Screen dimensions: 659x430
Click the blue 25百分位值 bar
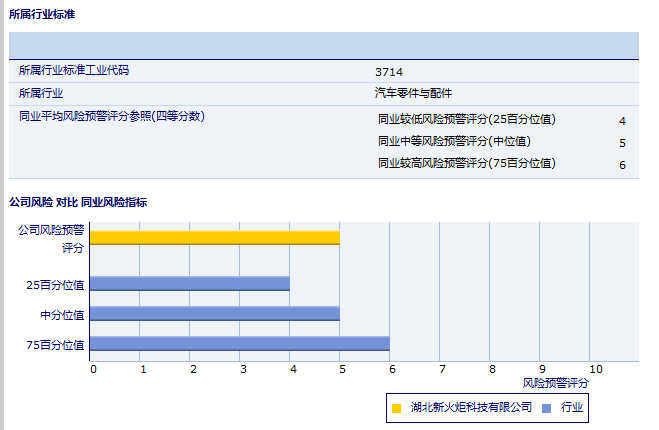pos(189,284)
